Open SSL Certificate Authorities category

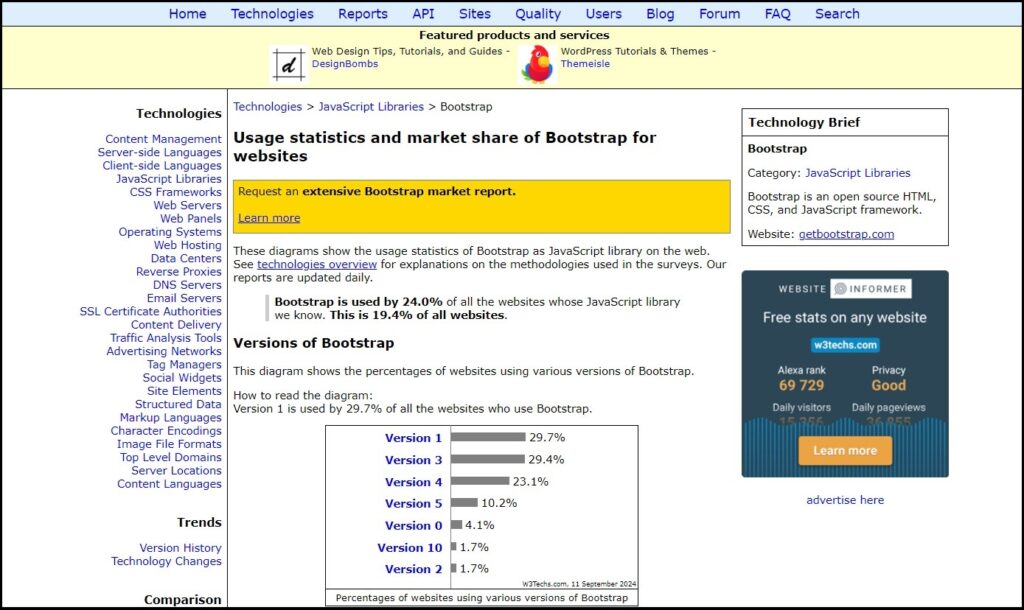150,312
